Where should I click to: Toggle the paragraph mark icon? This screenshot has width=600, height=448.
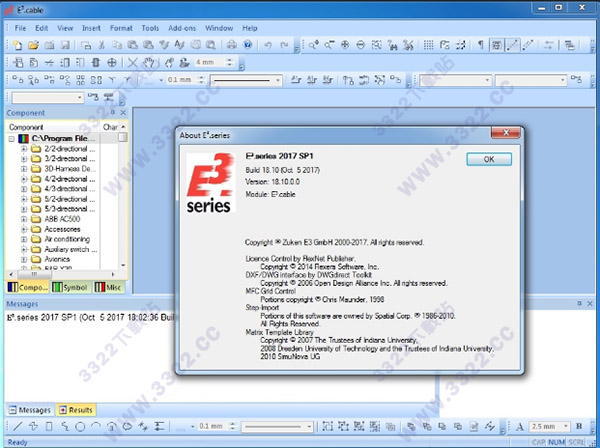[480, 45]
